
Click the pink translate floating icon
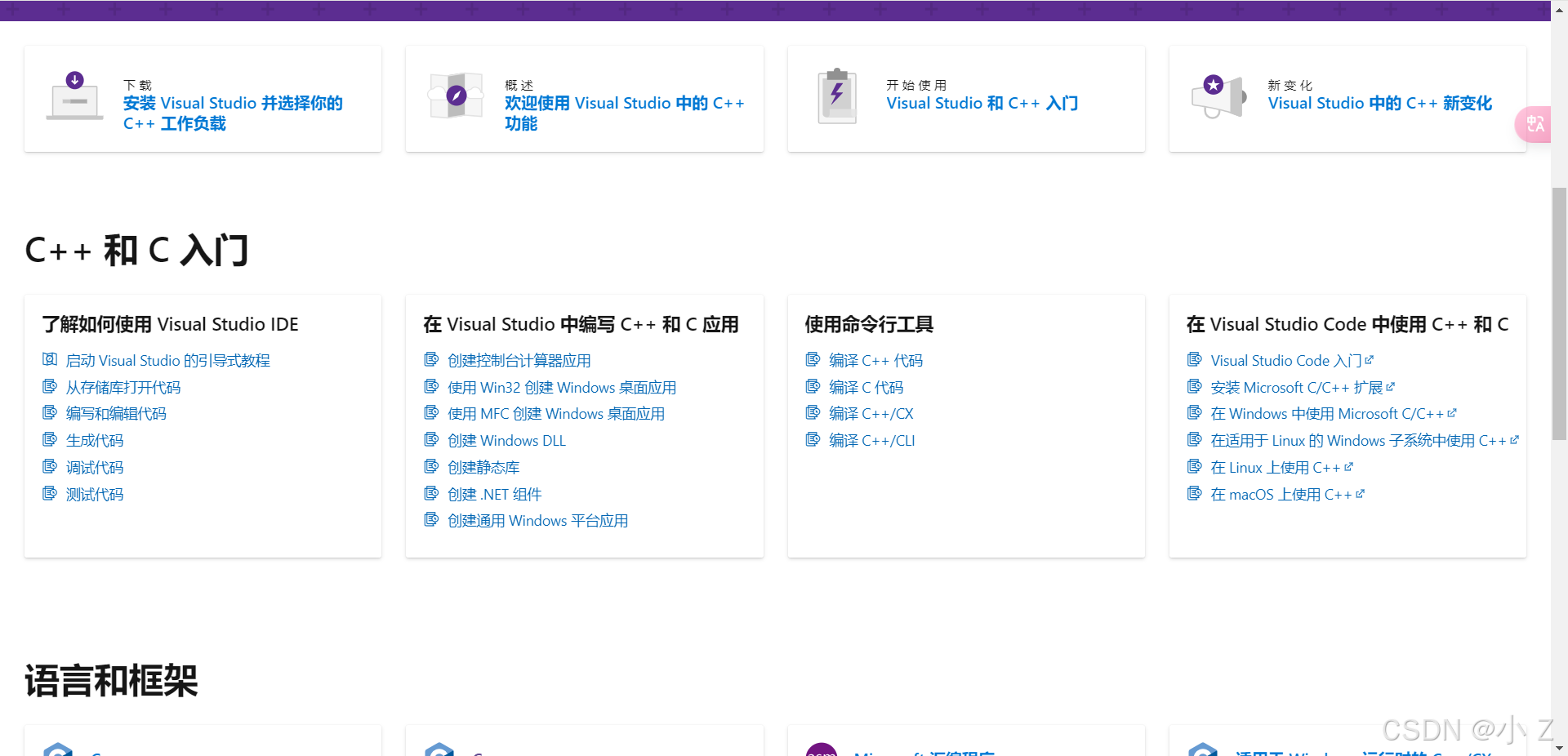[x=1534, y=125]
